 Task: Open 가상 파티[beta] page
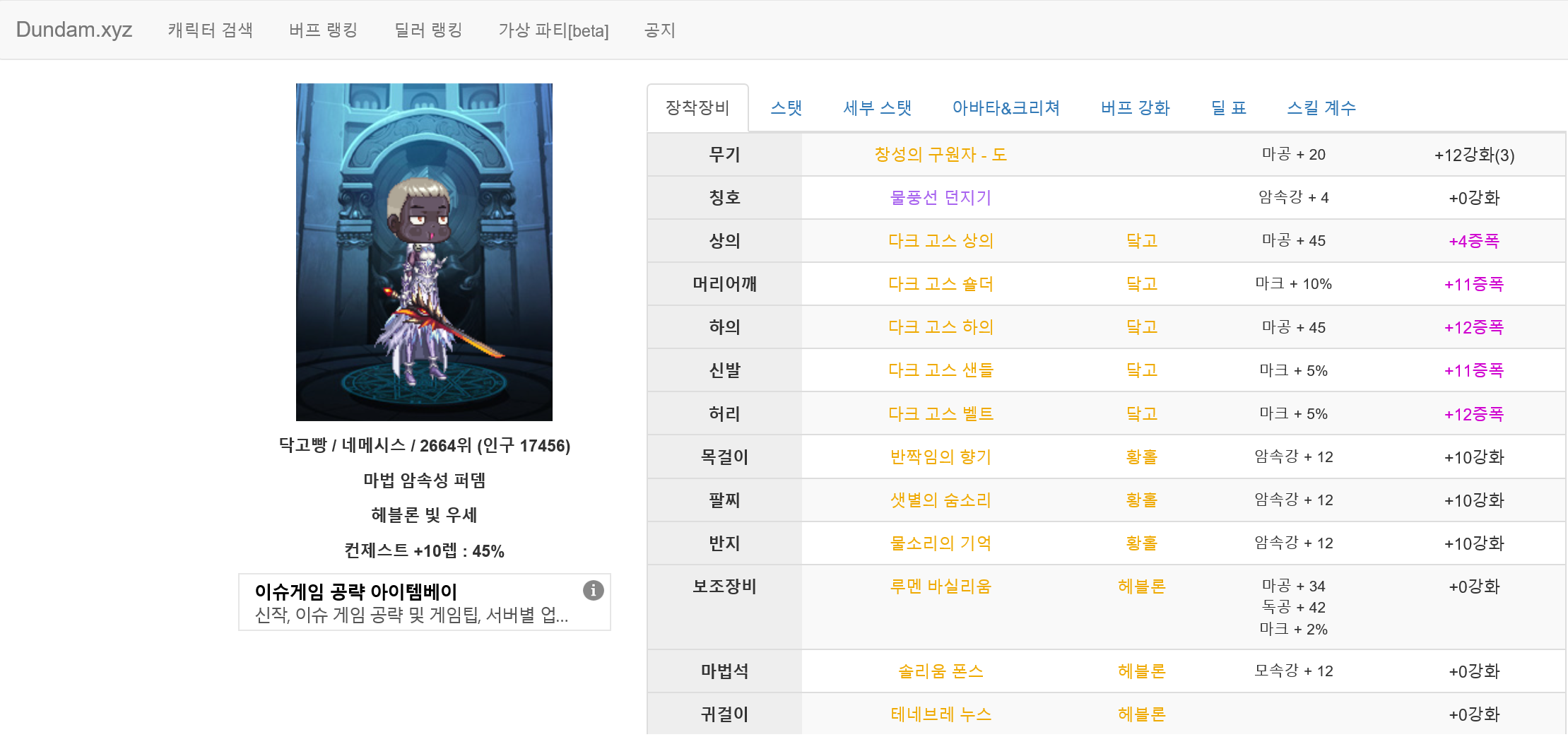[553, 30]
